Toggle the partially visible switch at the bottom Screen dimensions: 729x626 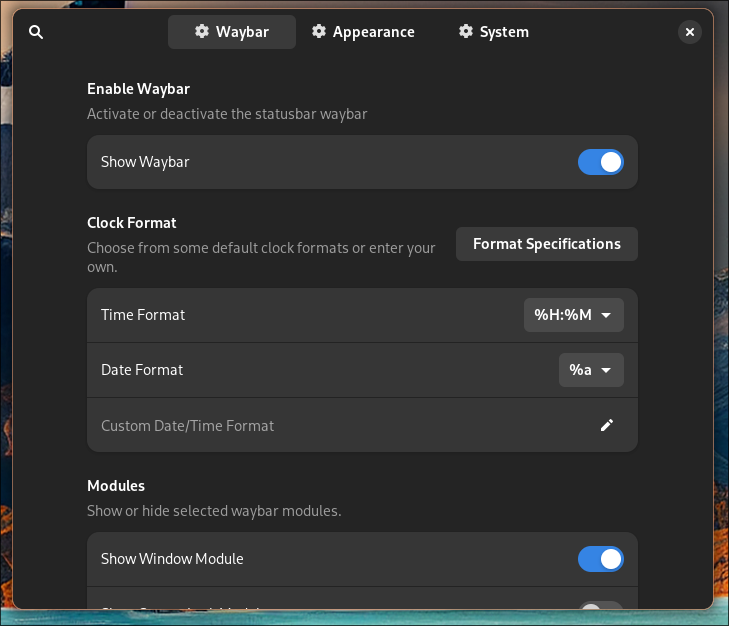pos(600,607)
